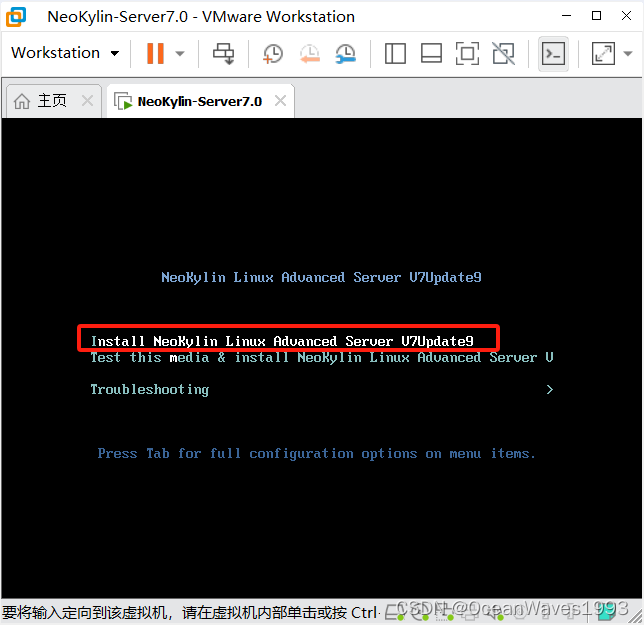Toggle the console view button
The width and height of the screenshot is (644, 625).
pos(553,54)
